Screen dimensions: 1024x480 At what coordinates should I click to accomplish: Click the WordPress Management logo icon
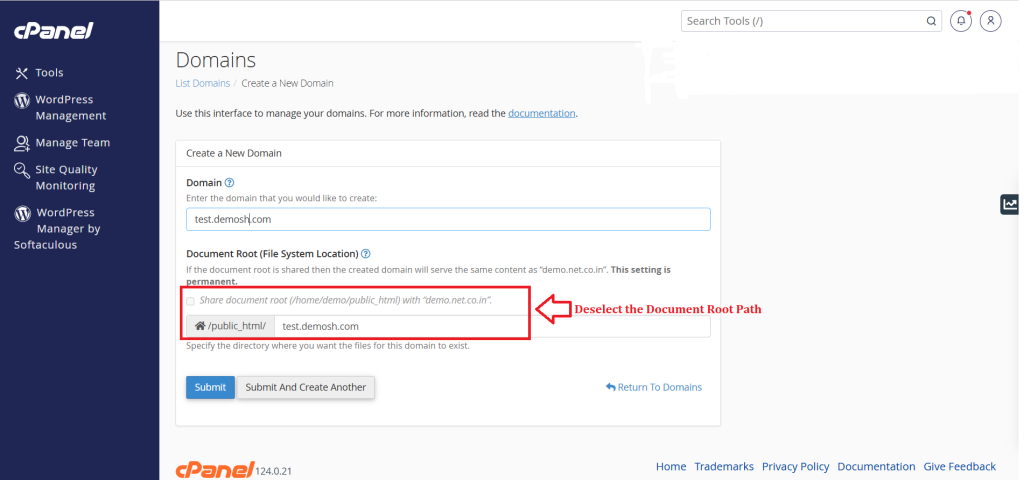coord(22,101)
